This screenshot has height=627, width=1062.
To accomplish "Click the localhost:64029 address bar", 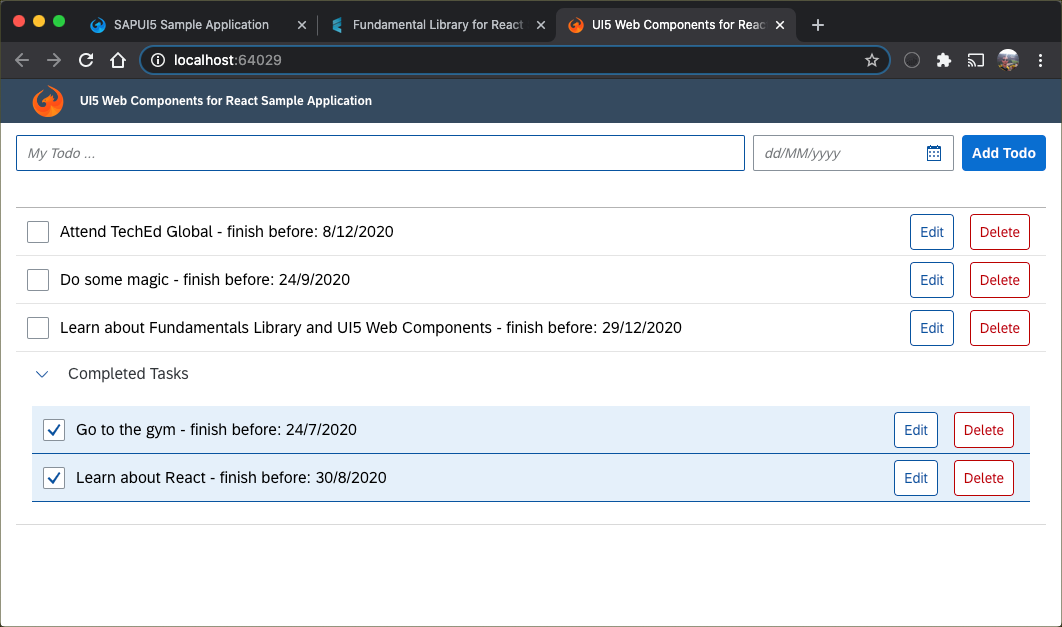I will pos(515,60).
